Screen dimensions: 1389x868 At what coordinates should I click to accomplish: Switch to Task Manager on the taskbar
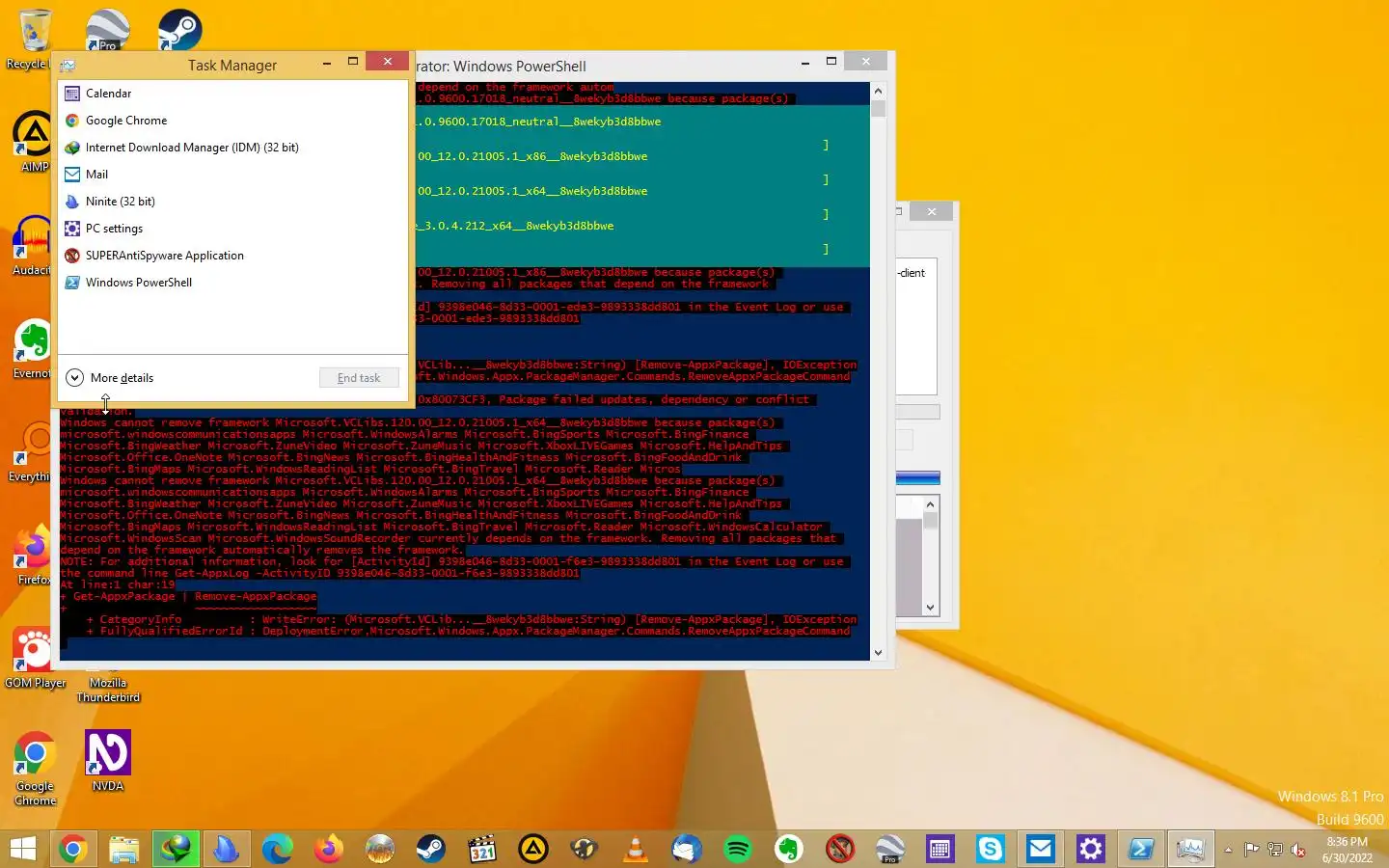coord(1191,849)
